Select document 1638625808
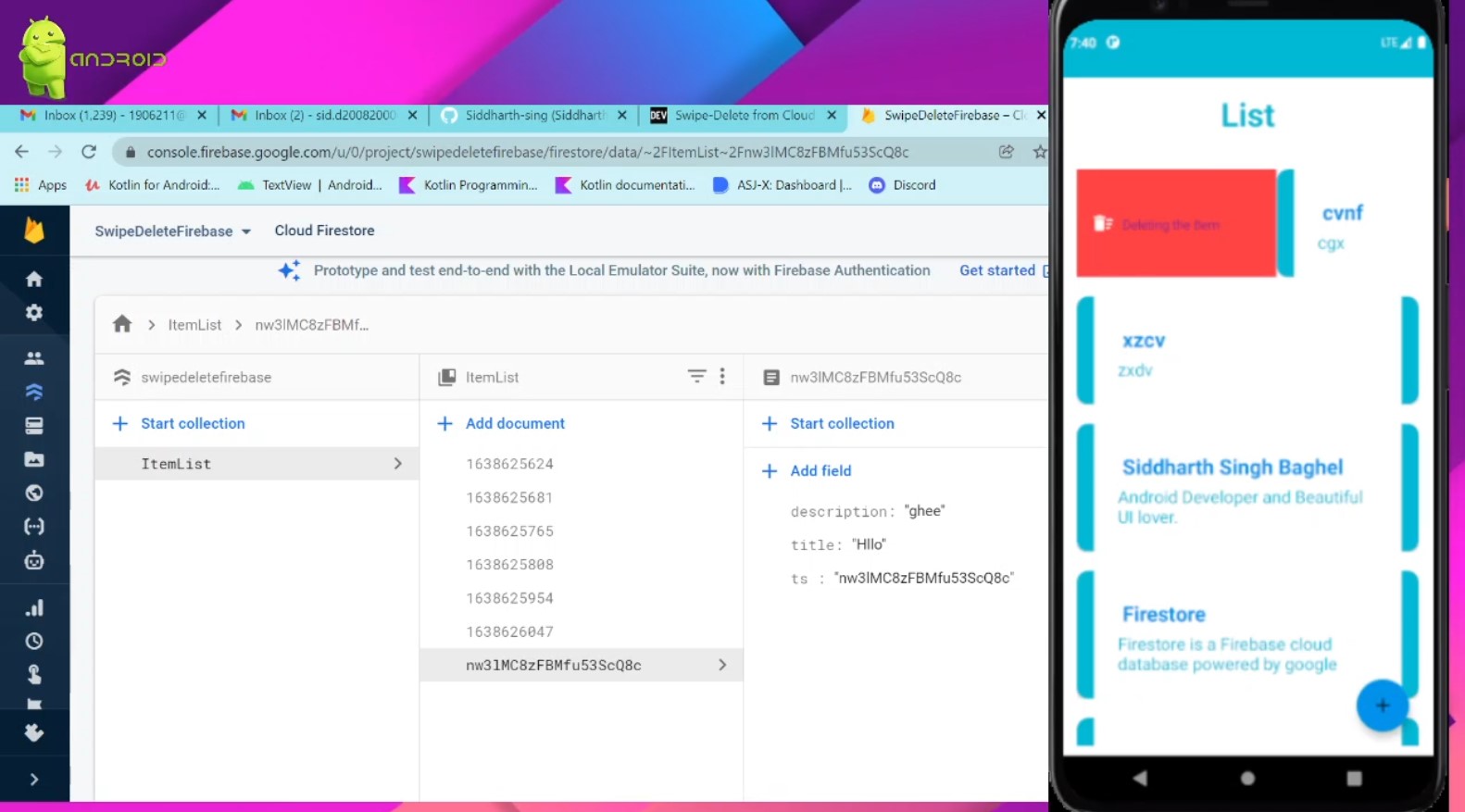1465x812 pixels. [x=510, y=565]
